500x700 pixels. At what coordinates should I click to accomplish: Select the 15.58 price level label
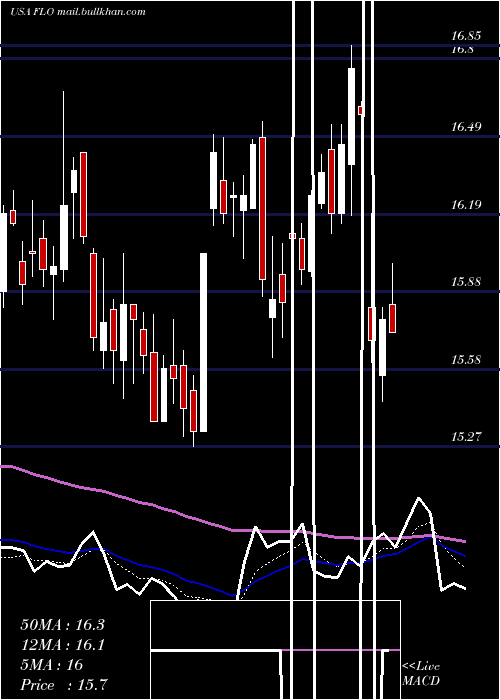466,359
